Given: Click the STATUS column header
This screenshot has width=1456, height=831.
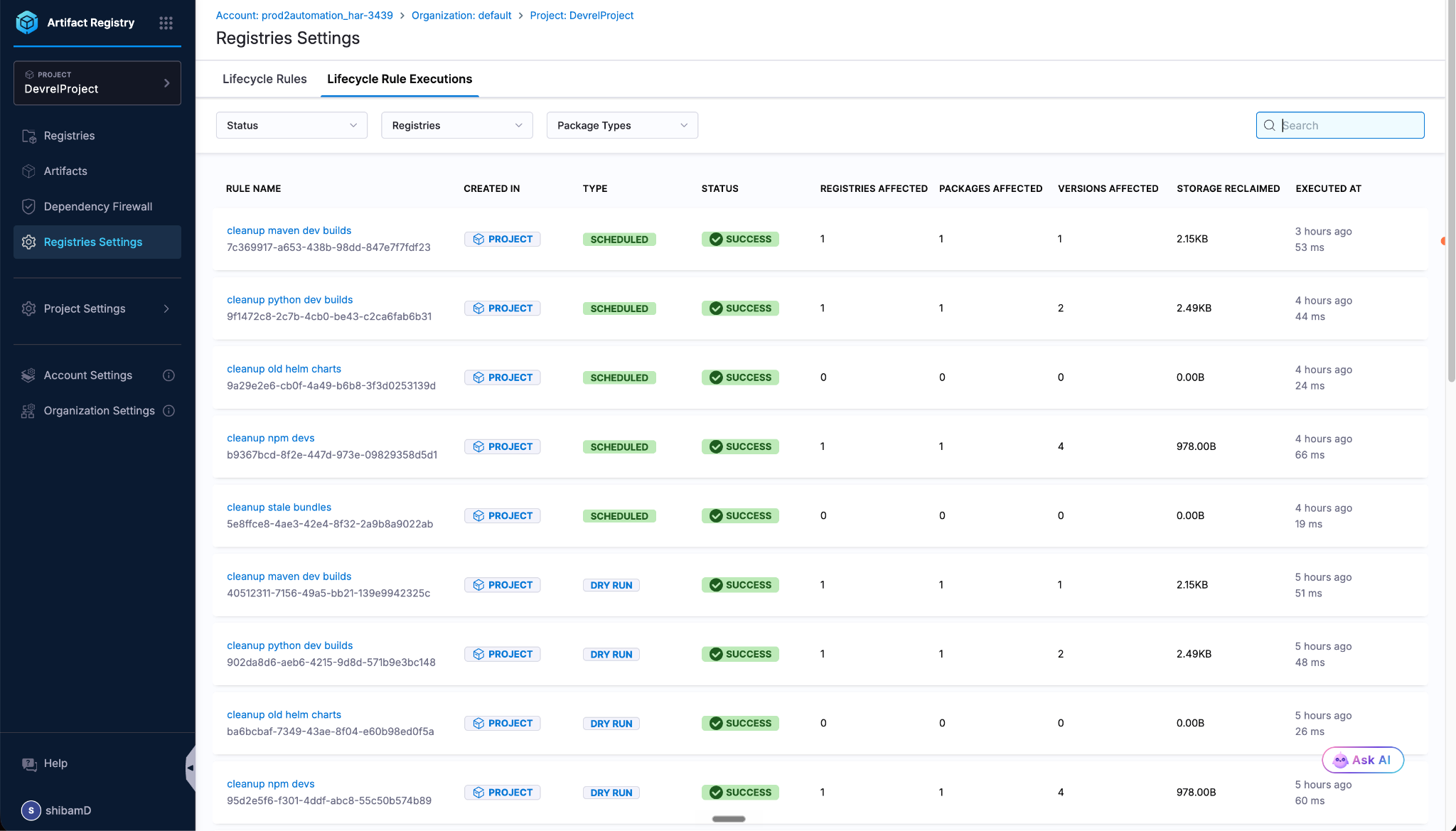Looking at the screenshot, I should 719,189.
